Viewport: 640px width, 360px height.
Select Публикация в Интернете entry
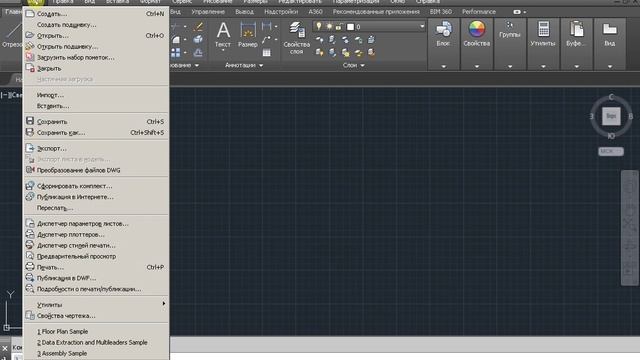(x=96, y=197)
